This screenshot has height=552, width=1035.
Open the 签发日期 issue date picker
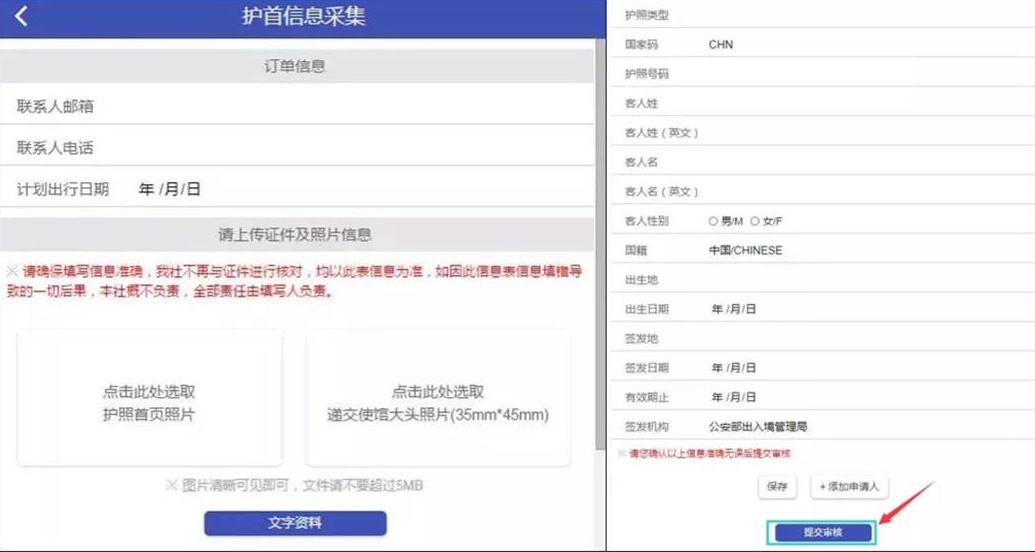click(734, 368)
